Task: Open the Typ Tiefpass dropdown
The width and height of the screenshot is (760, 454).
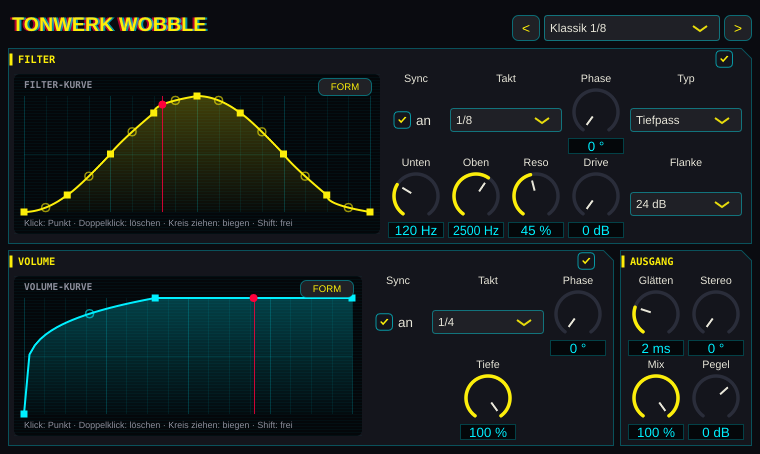Action: (x=686, y=120)
